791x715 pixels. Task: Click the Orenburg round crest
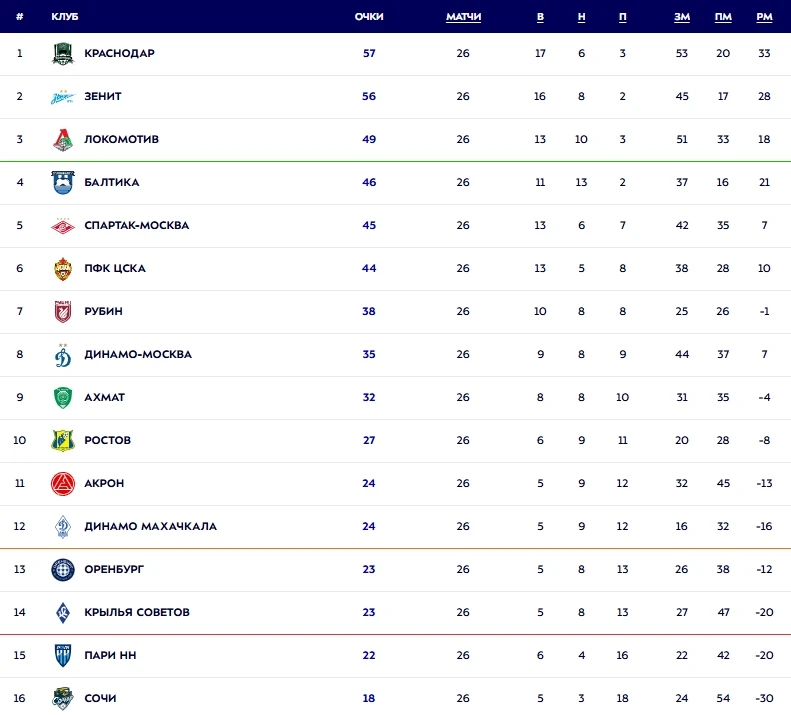point(63,570)
